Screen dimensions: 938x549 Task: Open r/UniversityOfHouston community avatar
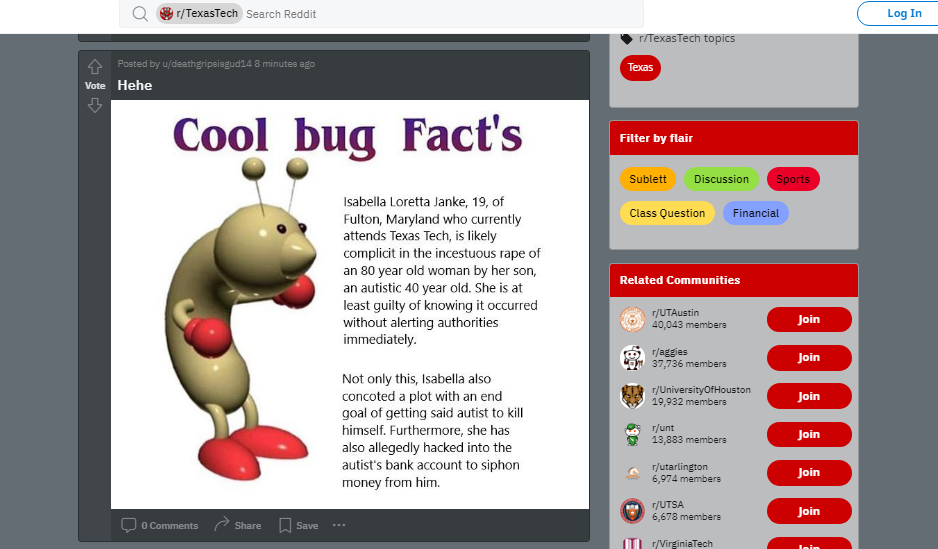[x=632, y=396]
